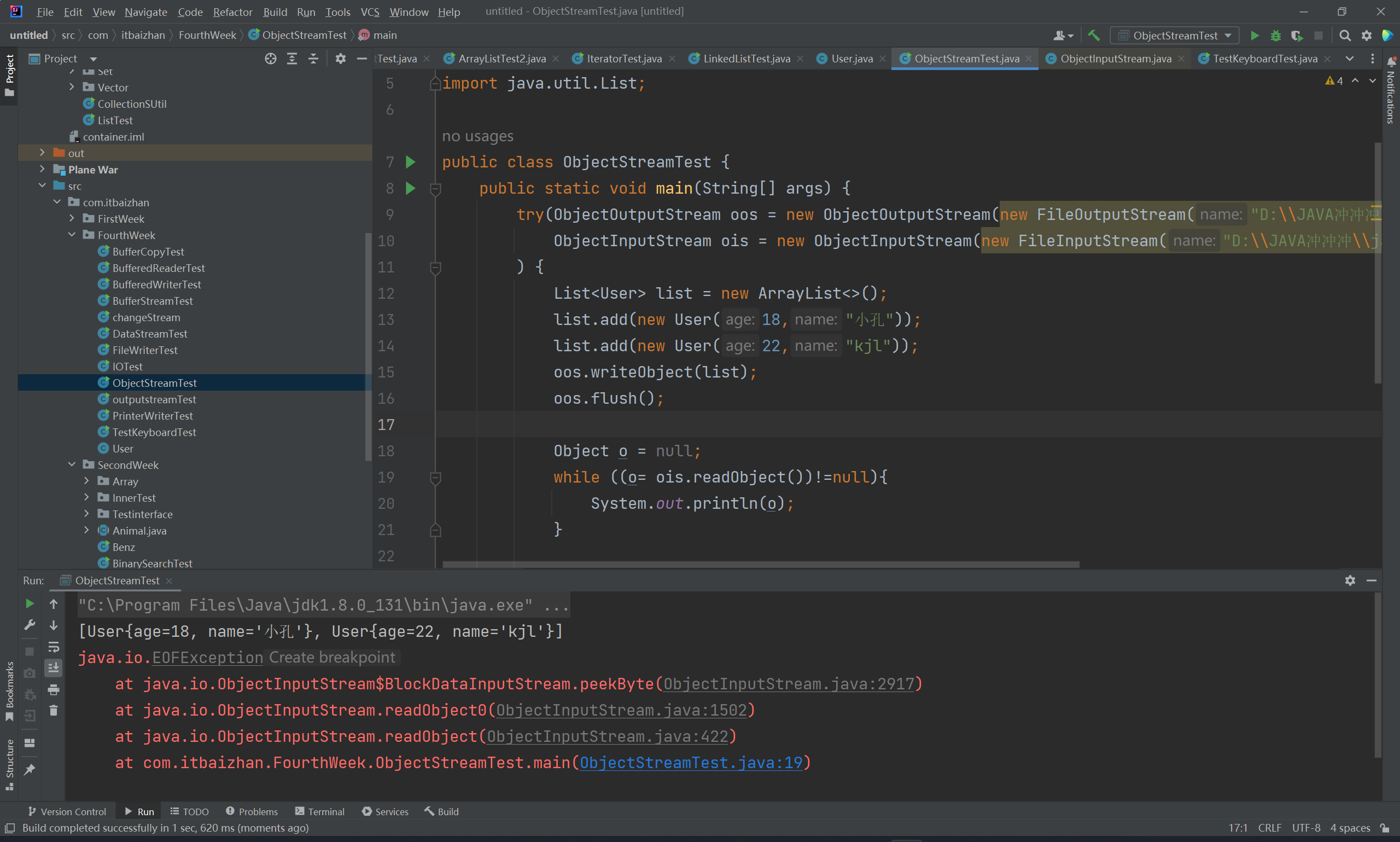Open ObjectStreamTest.java:19 stack trace link
The height and width of the screenshot is (842, 1400).
(x=691, y=763)
